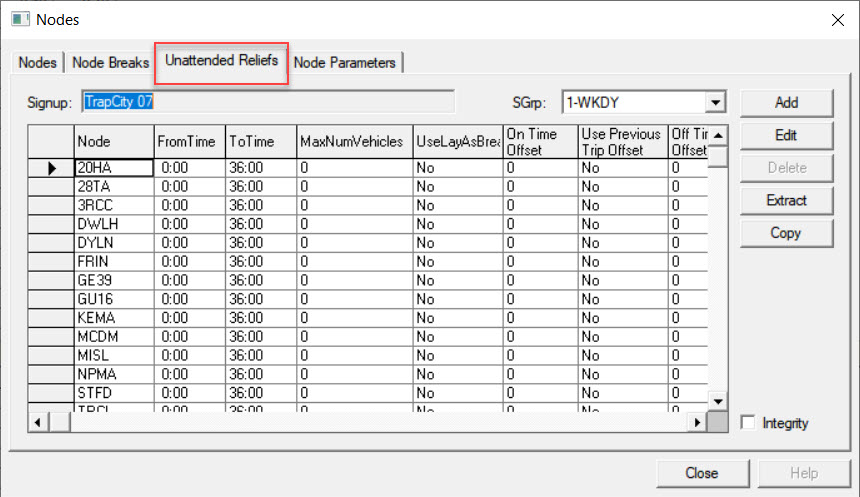Click the MaxNumVehicles column header
This screenshot has width=860, height=497.
[353, 142]
